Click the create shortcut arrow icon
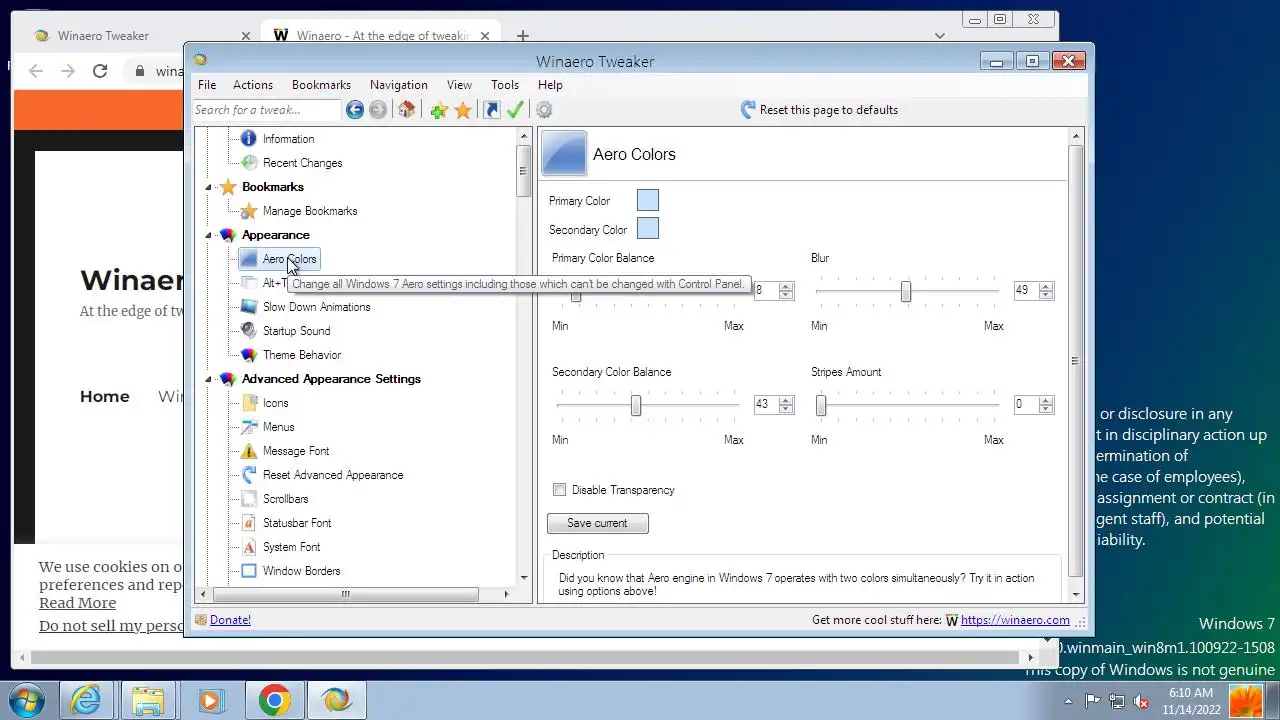Screen dimensions: 1280x720 coord(492,110)
